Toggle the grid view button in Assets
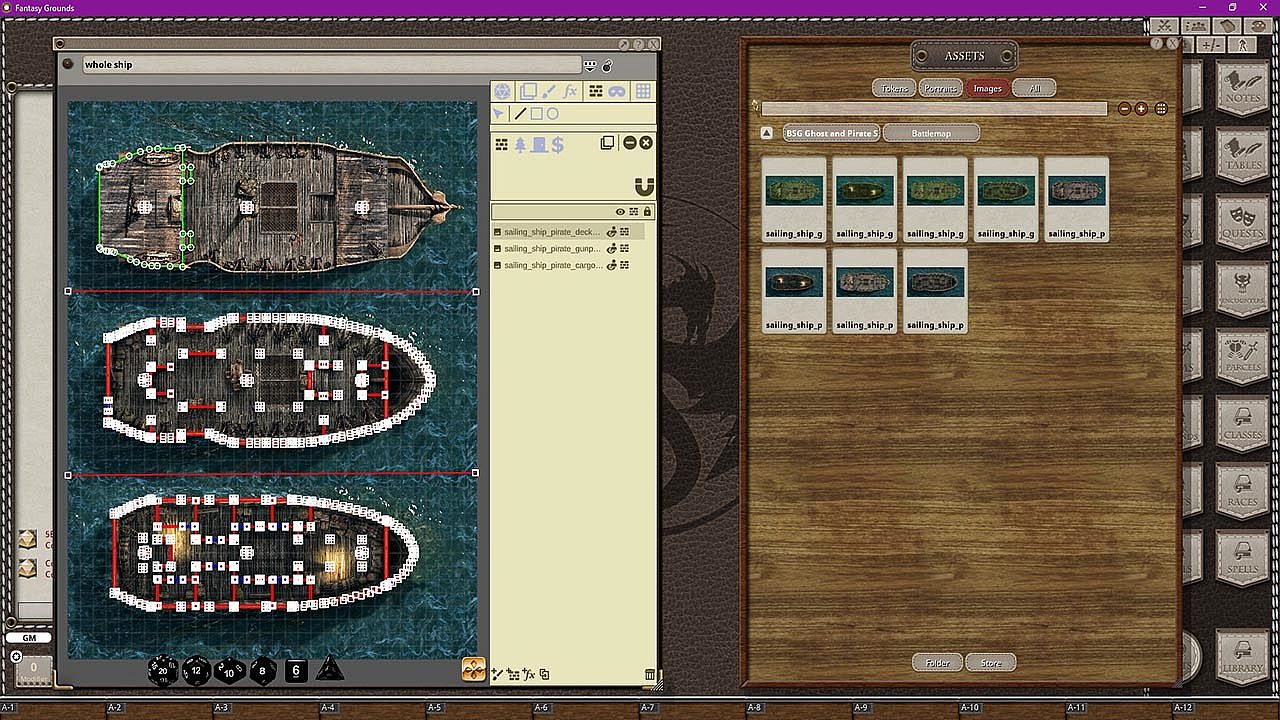The image size is (1280, 720). click(1161, 108)
